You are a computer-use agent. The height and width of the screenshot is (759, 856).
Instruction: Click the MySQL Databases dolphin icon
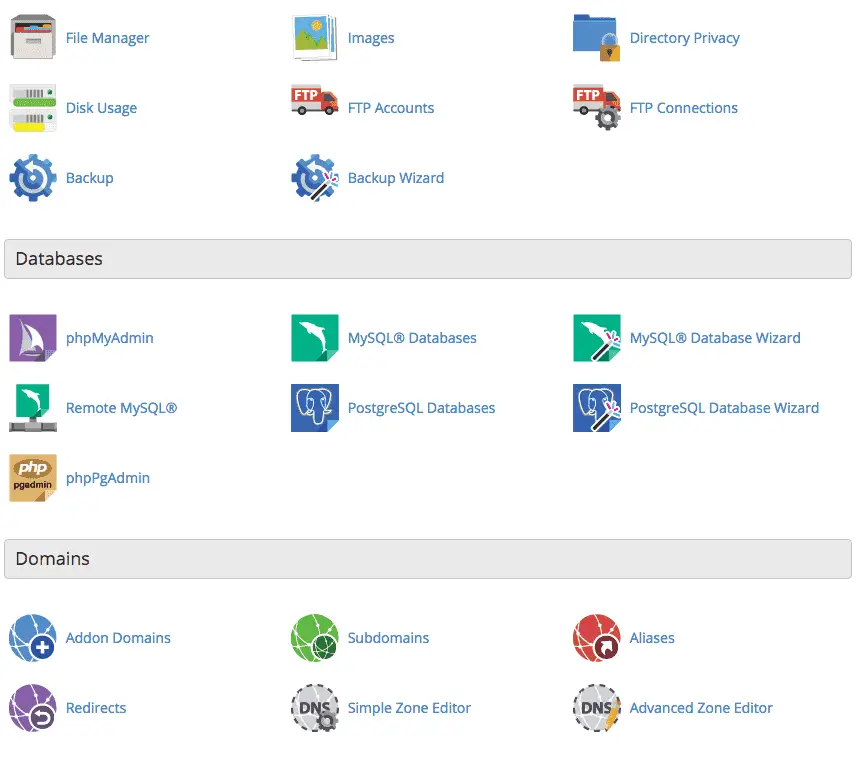(314, 338)
